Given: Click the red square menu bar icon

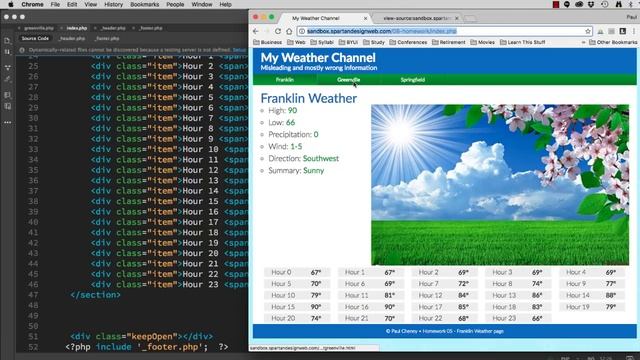Looking at the screenshot, I should point(556,4).
